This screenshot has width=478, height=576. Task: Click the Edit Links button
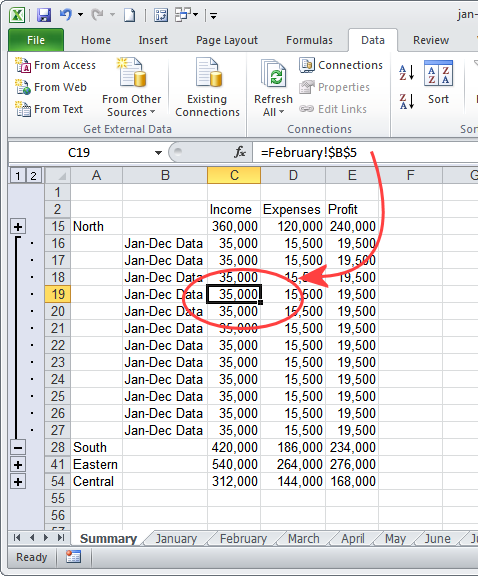(333, 109)
